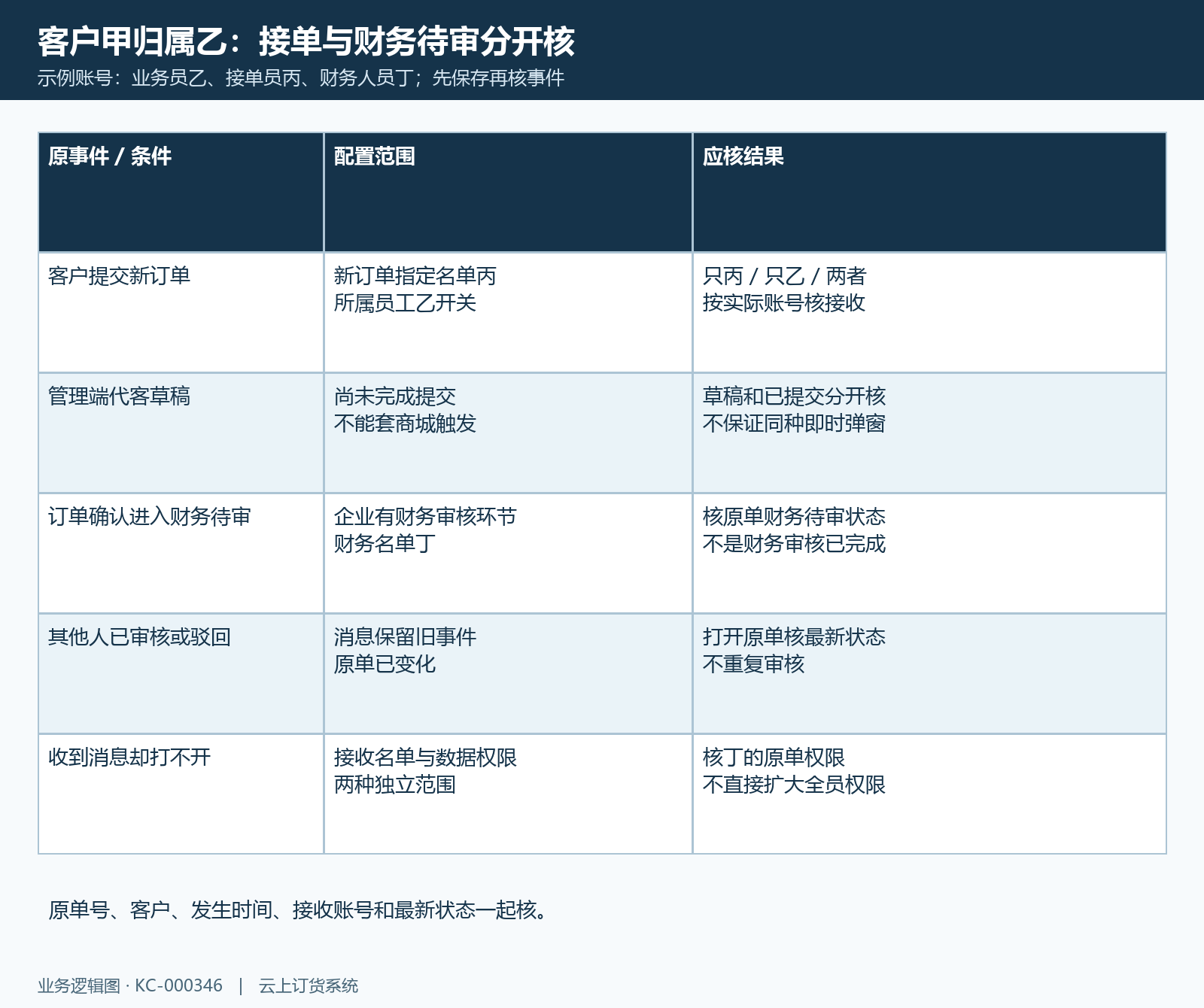The width and height of the screenshot is (1204, 1008).
Task: Click the cell text 新订单指定名单丙
Action: coord(415,276)
